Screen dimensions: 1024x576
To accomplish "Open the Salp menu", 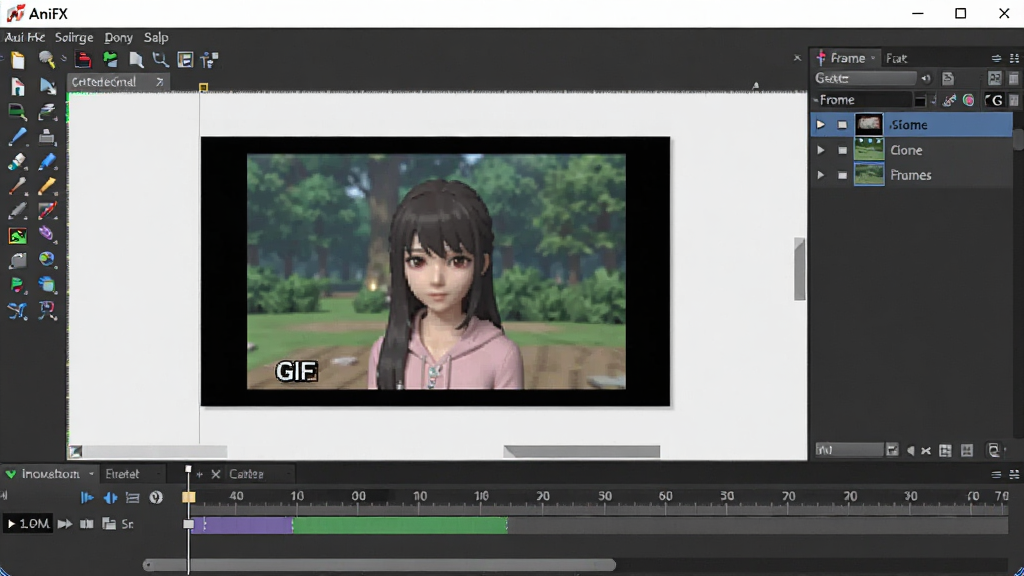I will [156, 38].
